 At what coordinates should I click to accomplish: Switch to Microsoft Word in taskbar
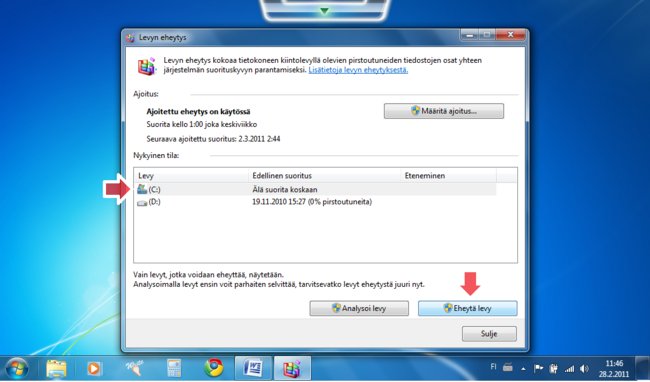[253, 368]
